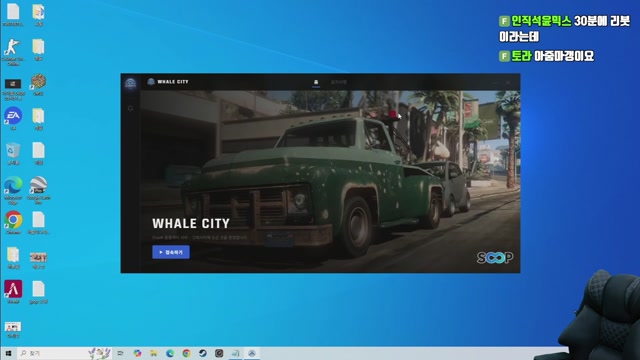Select the red A-logo desktop shortcut
Image resolution: width=640 pixels, height=360 pixels.
point(13,291)
